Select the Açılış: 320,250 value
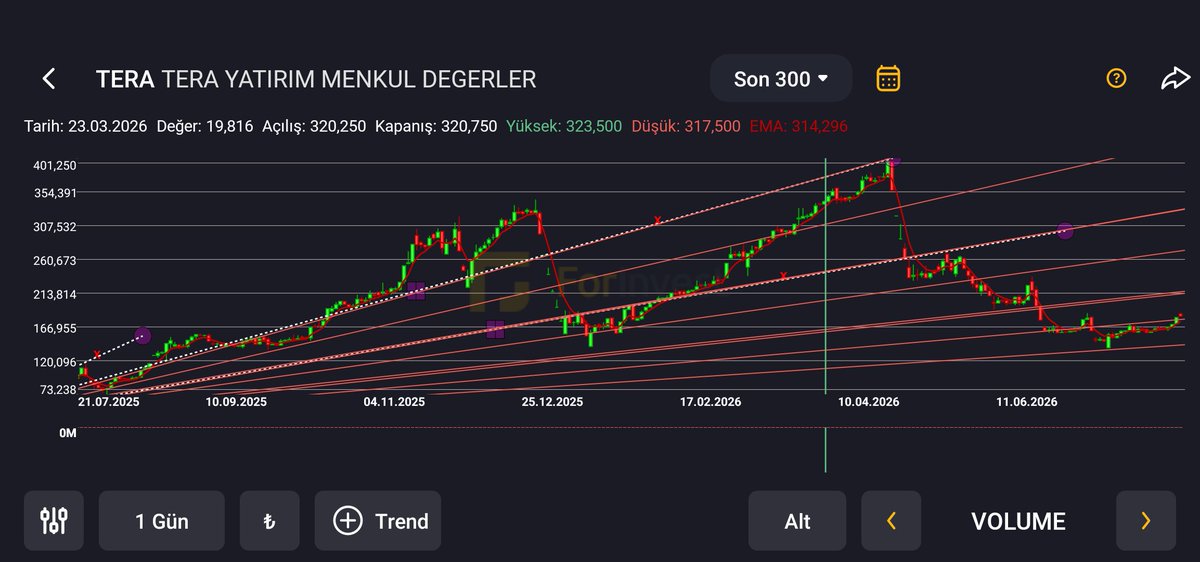 coord(313,126)
